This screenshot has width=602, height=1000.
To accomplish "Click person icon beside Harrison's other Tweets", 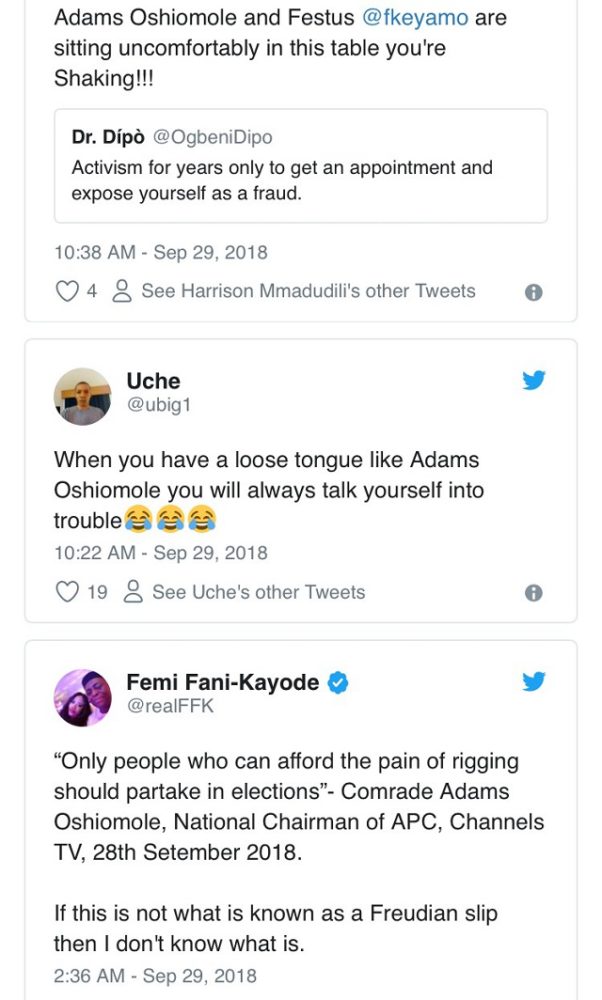I will tap(123, 291).
